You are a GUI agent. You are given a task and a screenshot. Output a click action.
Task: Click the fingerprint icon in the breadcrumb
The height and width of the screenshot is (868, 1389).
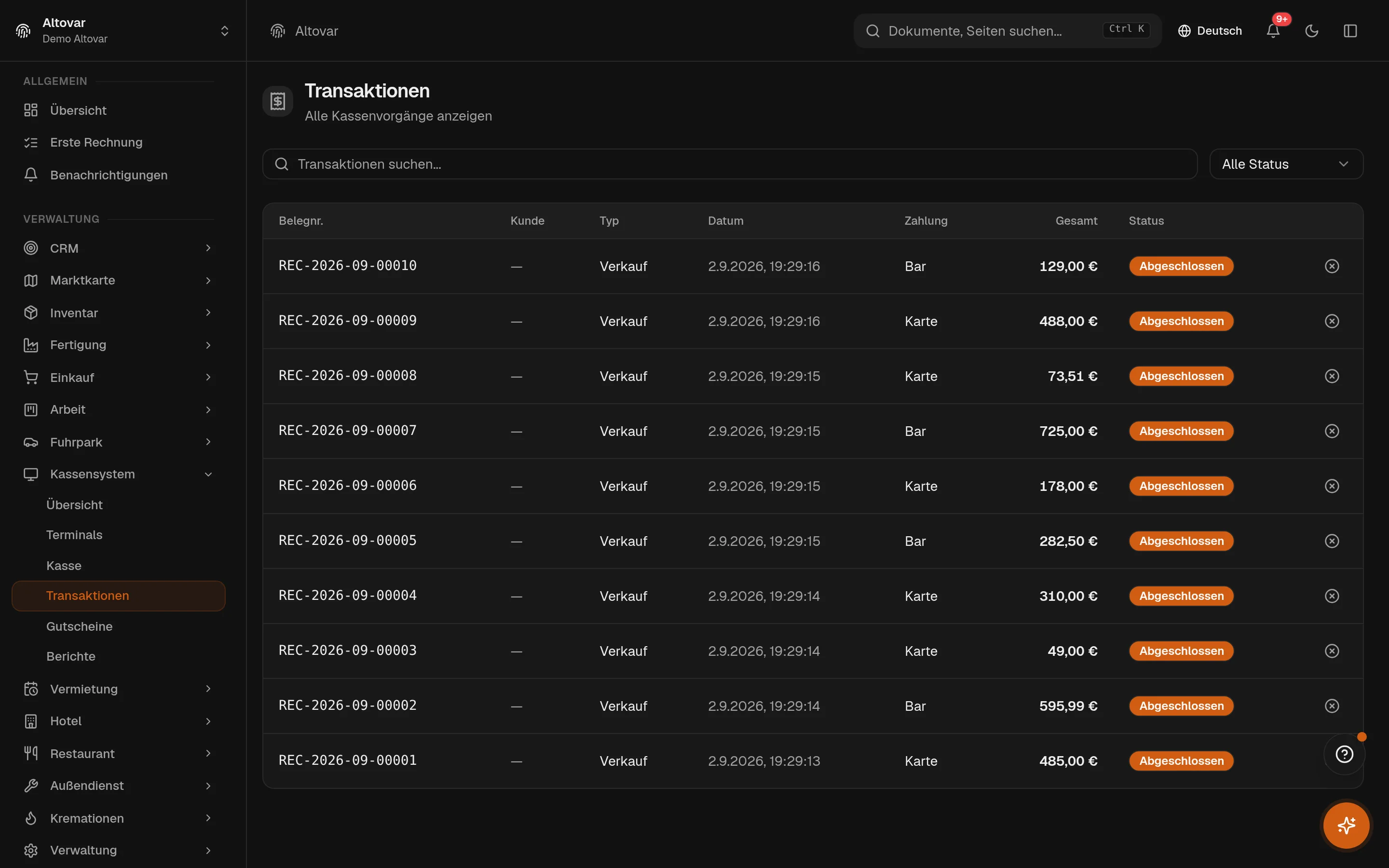point(278,31)
